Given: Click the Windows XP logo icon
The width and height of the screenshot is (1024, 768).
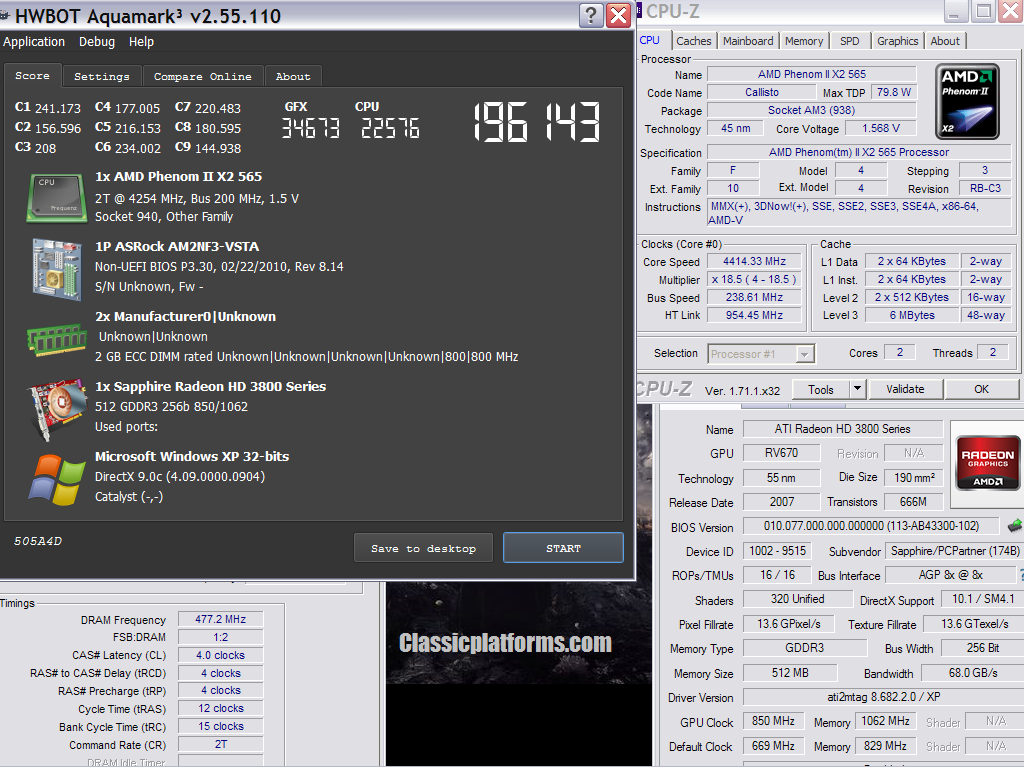Looking at the screenshot, I should pos(56,479).
